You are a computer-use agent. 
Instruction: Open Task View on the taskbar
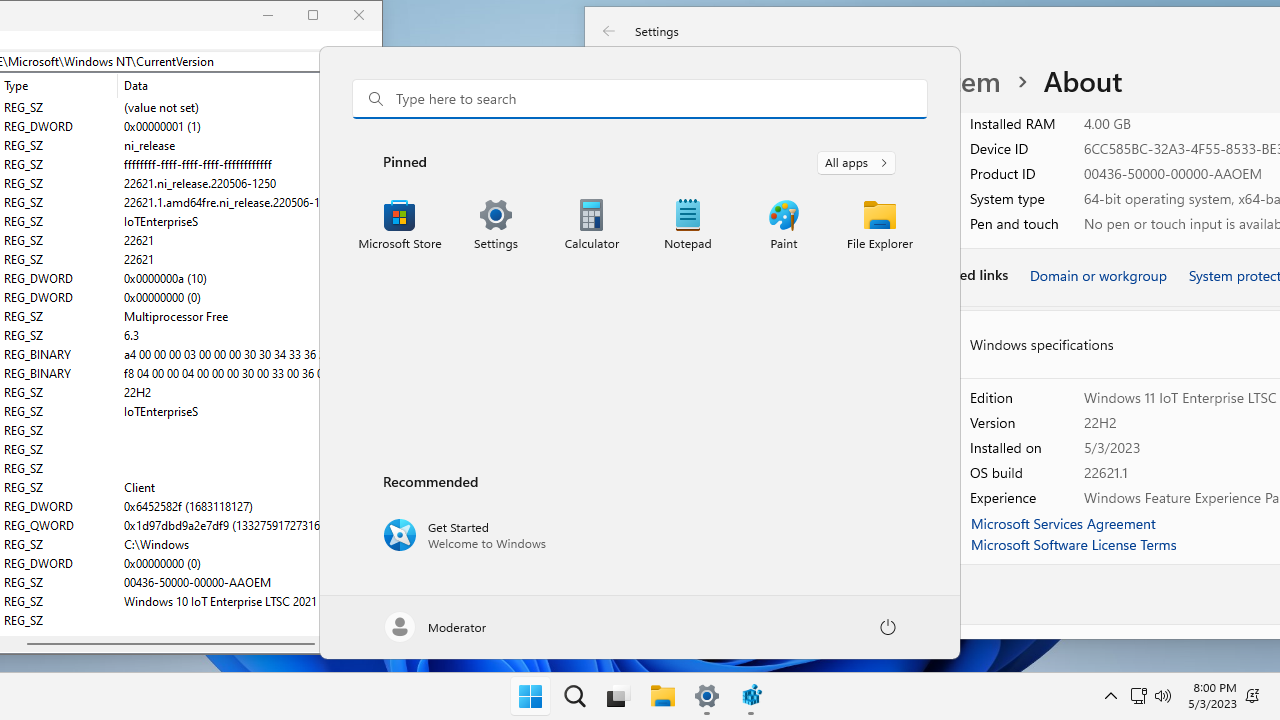[x=618, y=696]
